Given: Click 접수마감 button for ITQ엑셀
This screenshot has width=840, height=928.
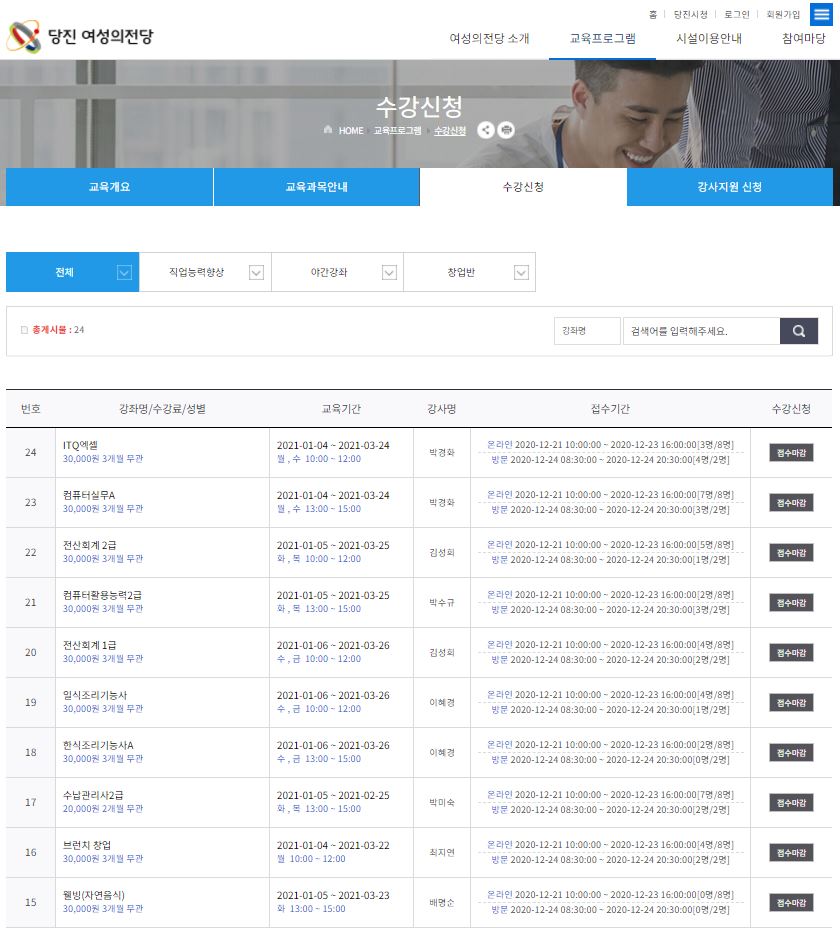Looking at the screenshot, I should tap(791, 452).
